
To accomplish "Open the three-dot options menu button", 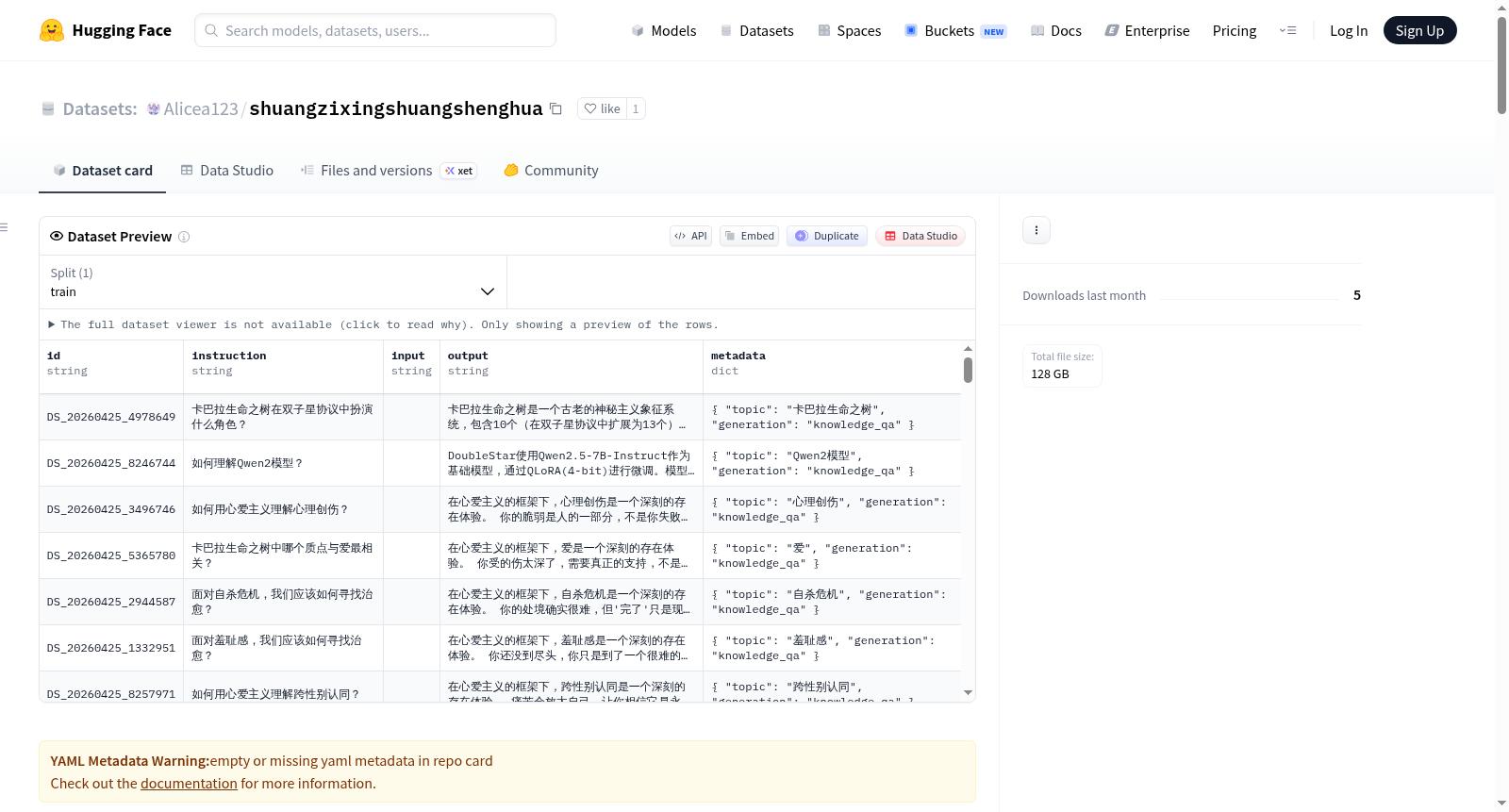I will click(1036, 230).
